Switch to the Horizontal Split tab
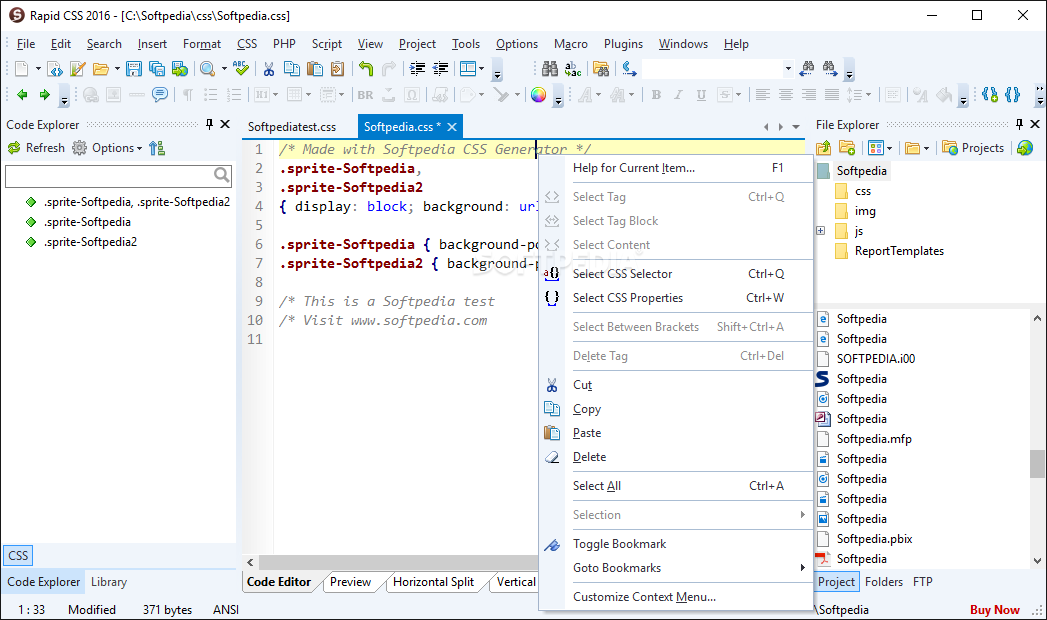The height and width of the screenshot is (620, 1047). (x=433, y=582)
